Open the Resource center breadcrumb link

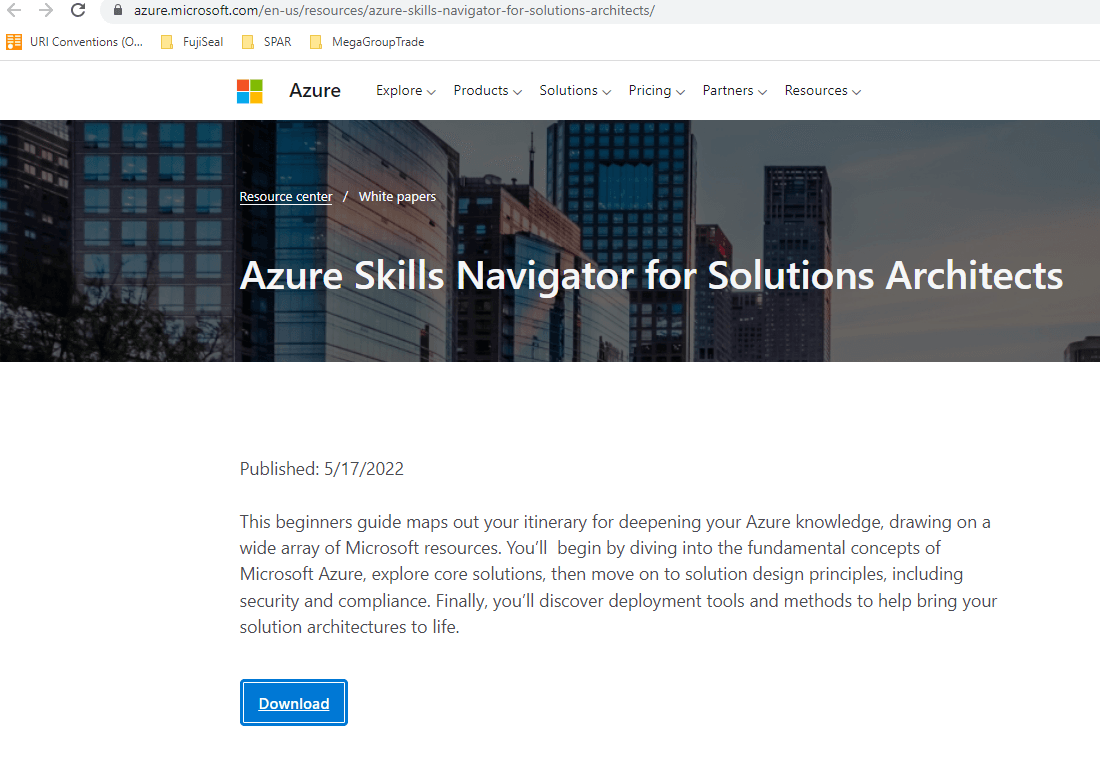286,197
